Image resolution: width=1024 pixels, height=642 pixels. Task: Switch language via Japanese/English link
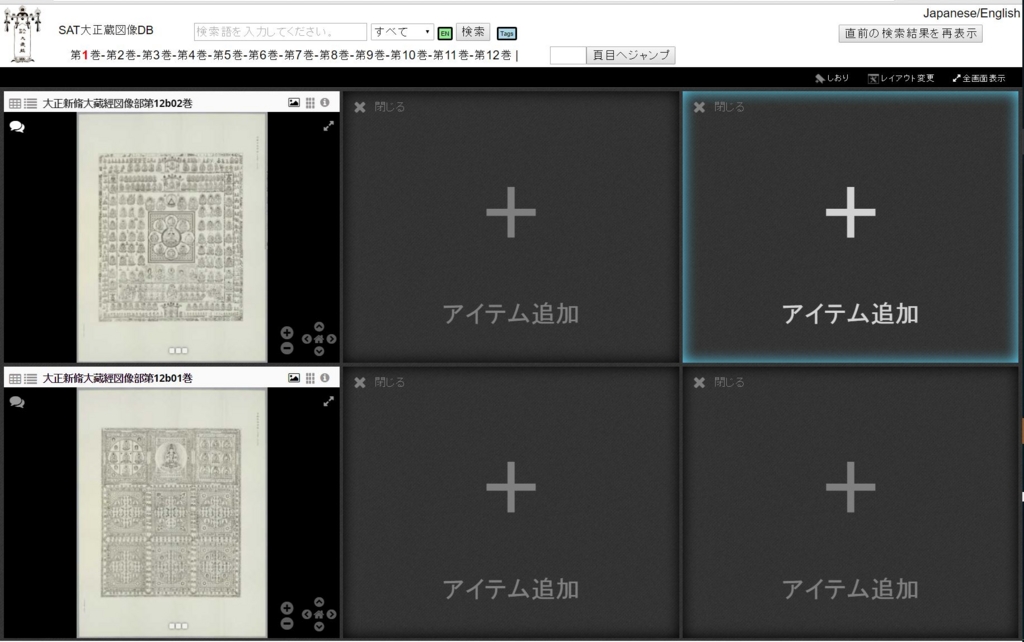971,13
